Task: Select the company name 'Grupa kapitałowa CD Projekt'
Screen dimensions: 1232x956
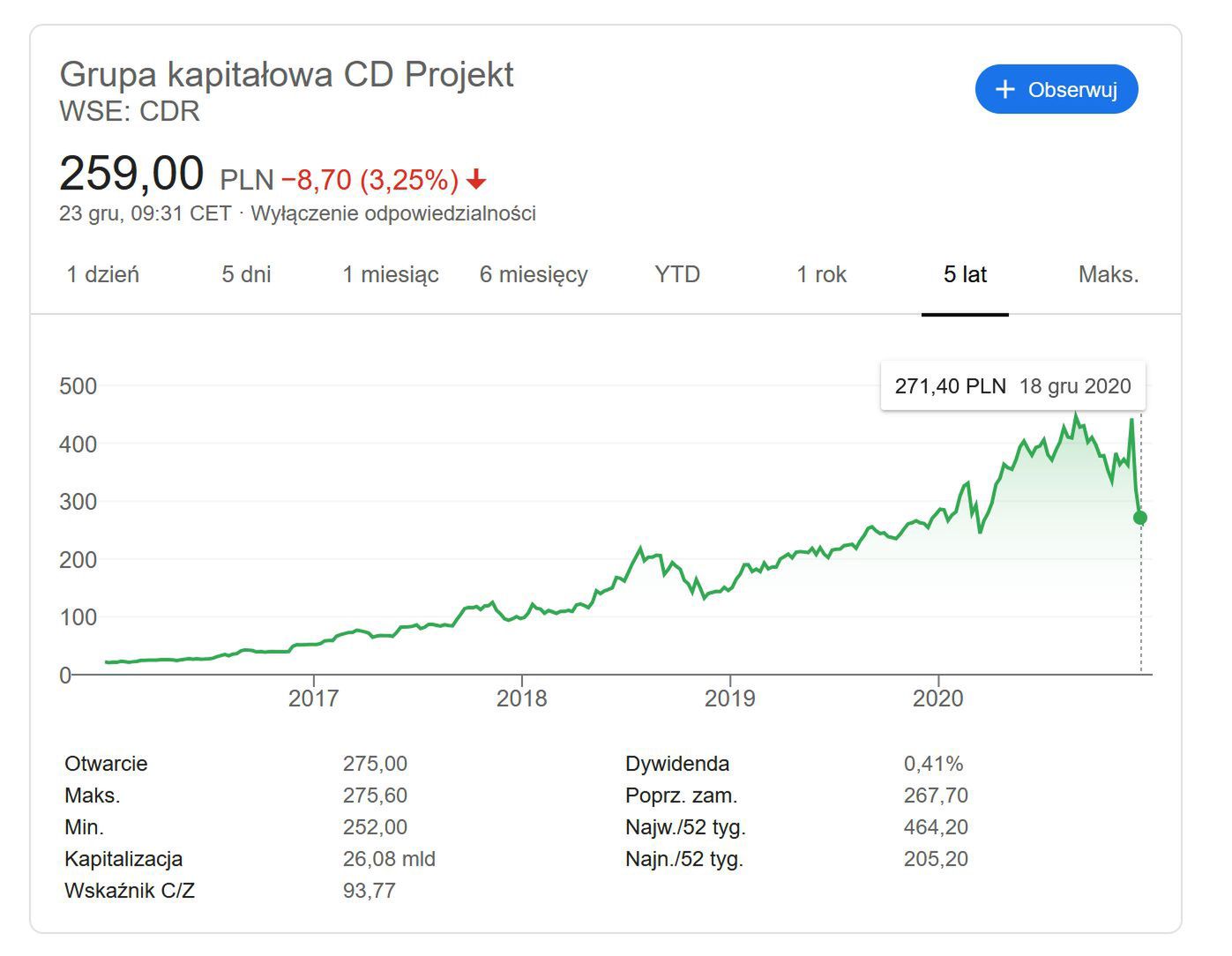Action: pos(287,75)
